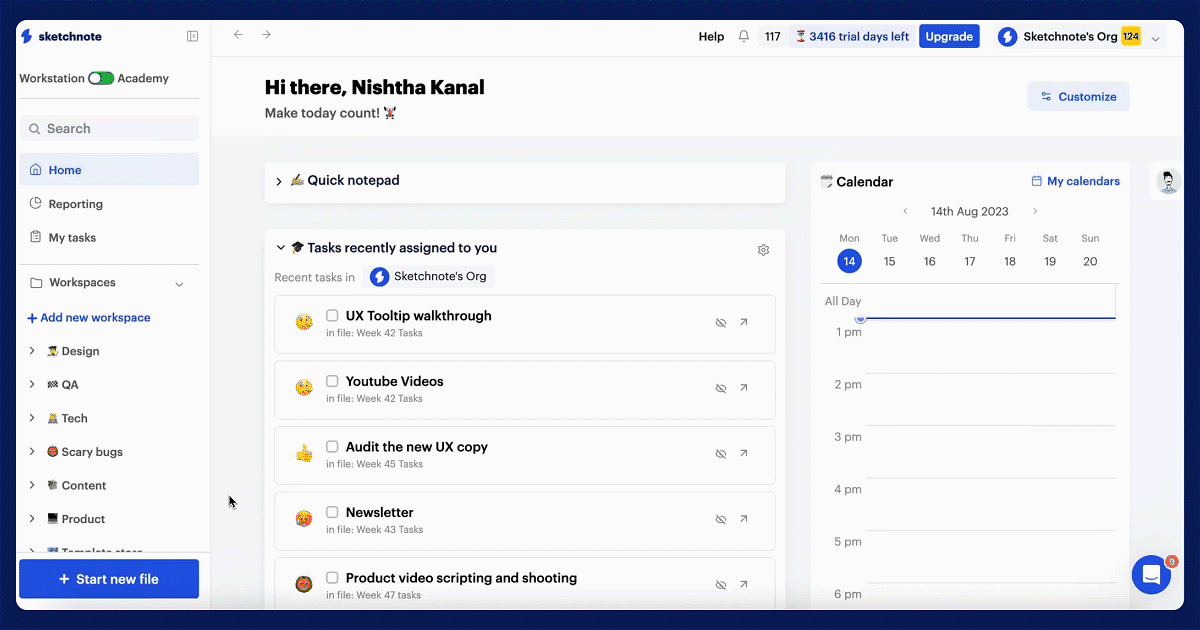Screen dimensions: 1200x630
Task: Open the Sketchnote's Org account dropdown
Action: 1155,39
